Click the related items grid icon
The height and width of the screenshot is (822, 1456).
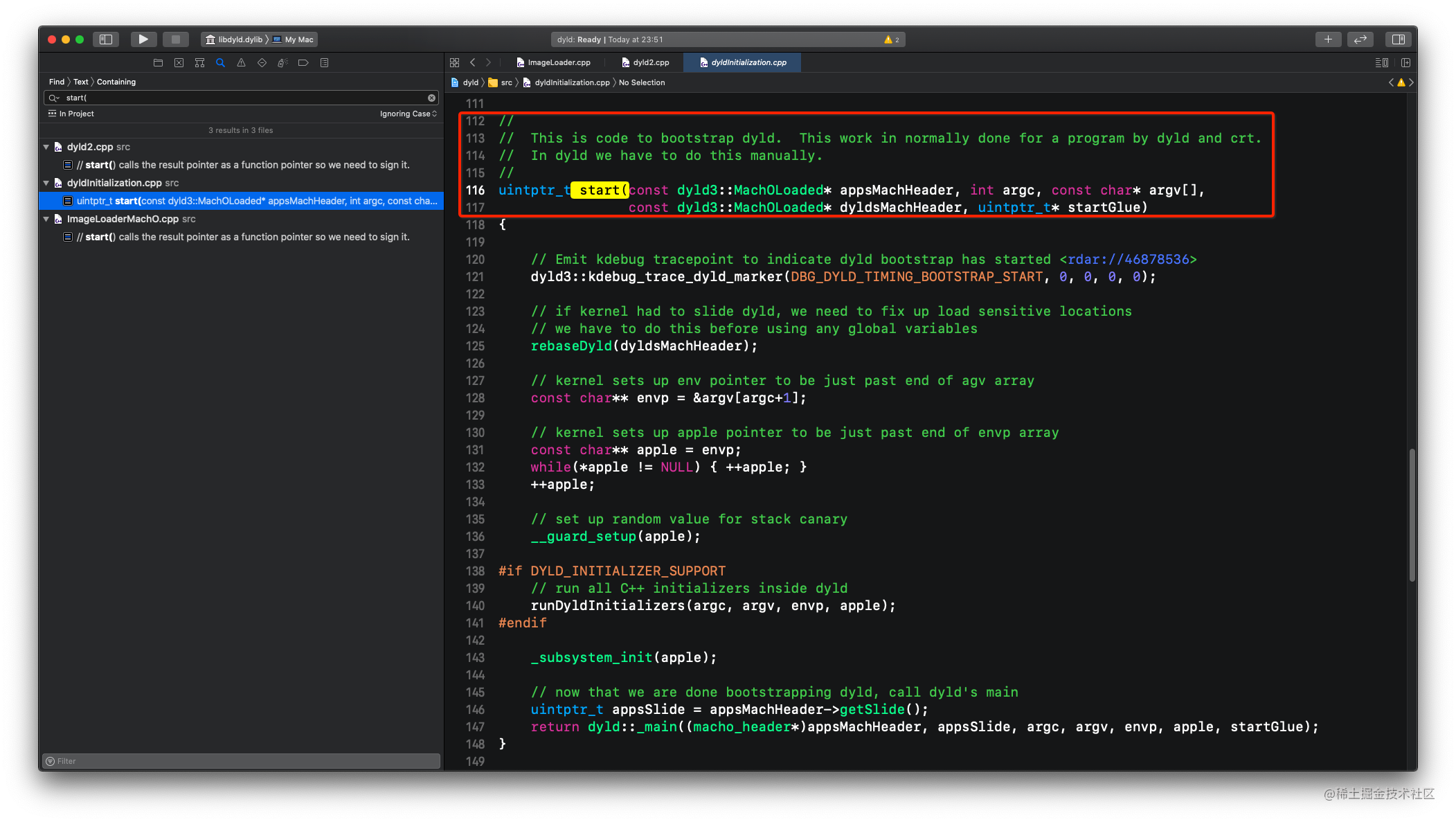(x=454, y=62)
